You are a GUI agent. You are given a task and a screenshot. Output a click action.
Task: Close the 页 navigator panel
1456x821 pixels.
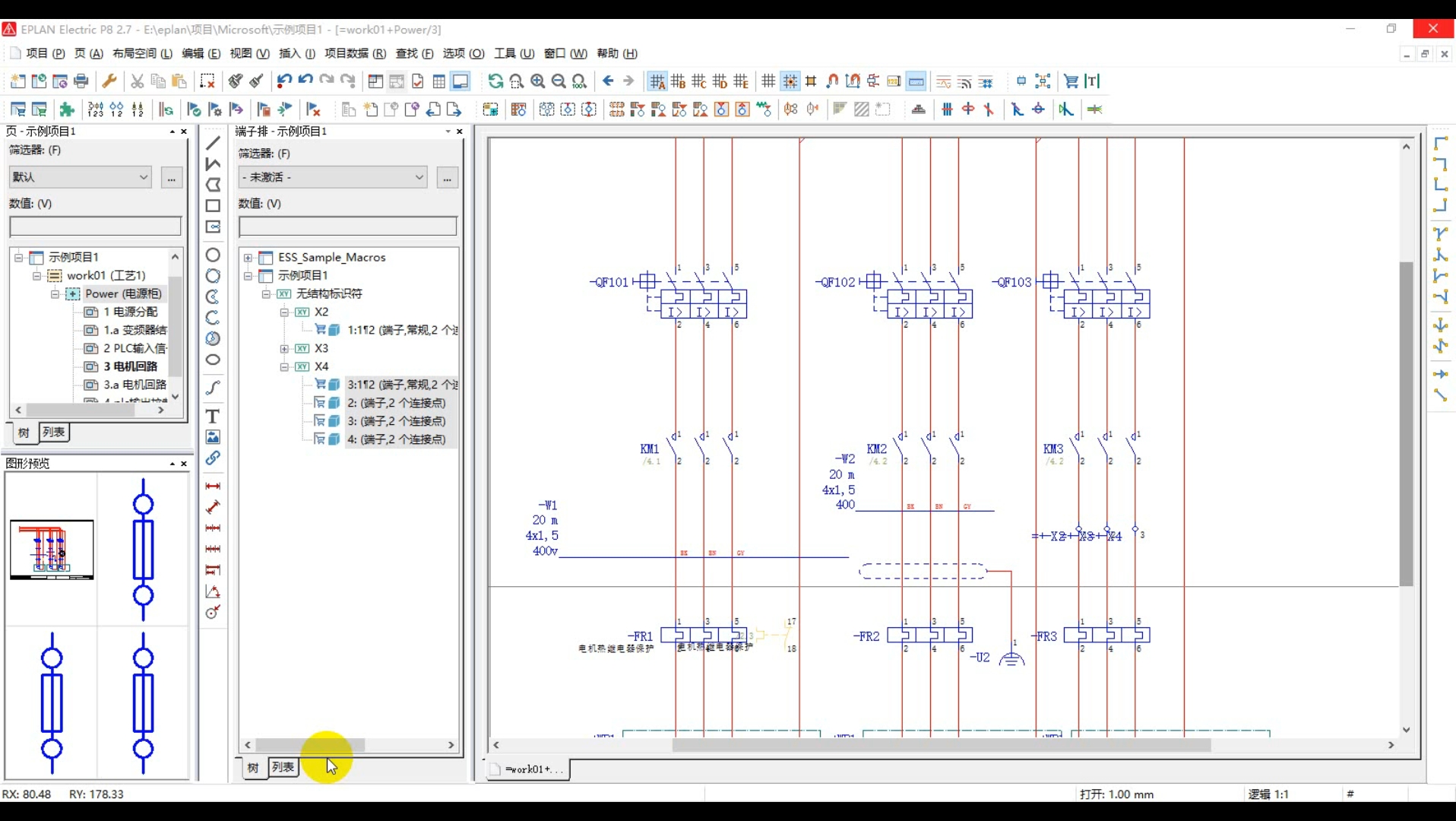[184, 132]
